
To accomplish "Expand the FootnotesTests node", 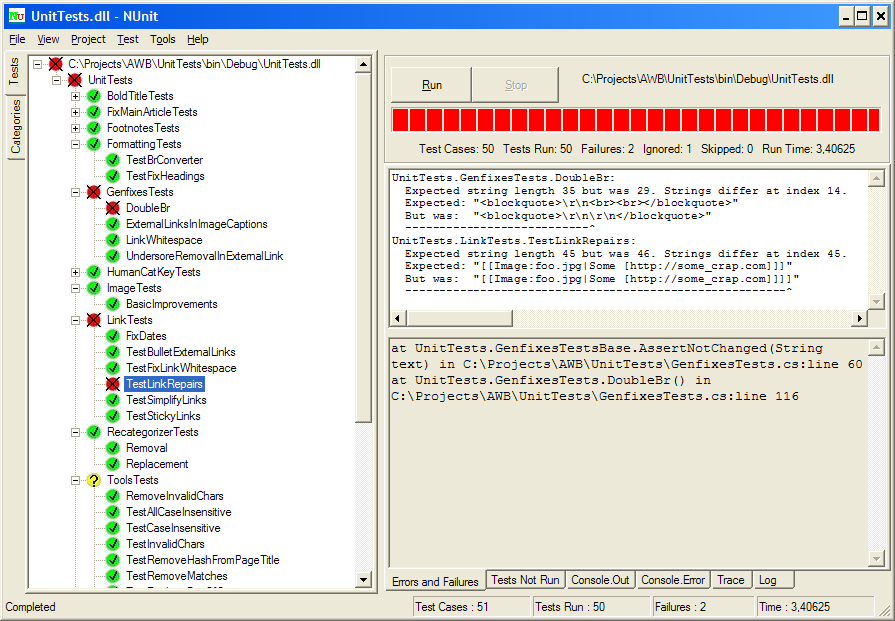I will (76, 128).
